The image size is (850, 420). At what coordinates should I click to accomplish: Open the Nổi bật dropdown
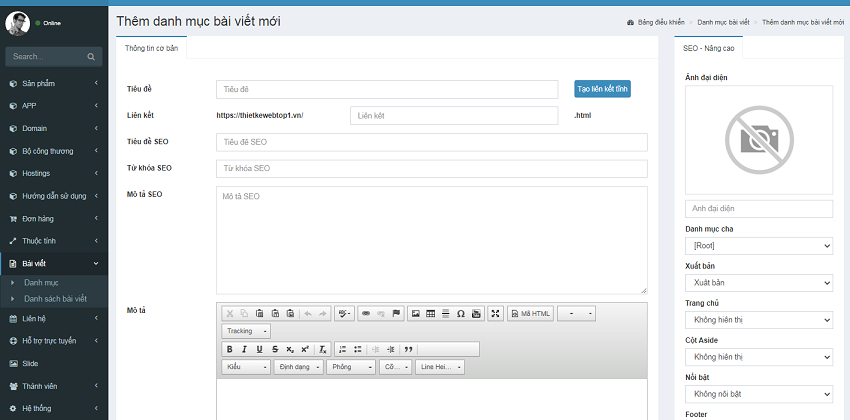click(x=758, y=394)
